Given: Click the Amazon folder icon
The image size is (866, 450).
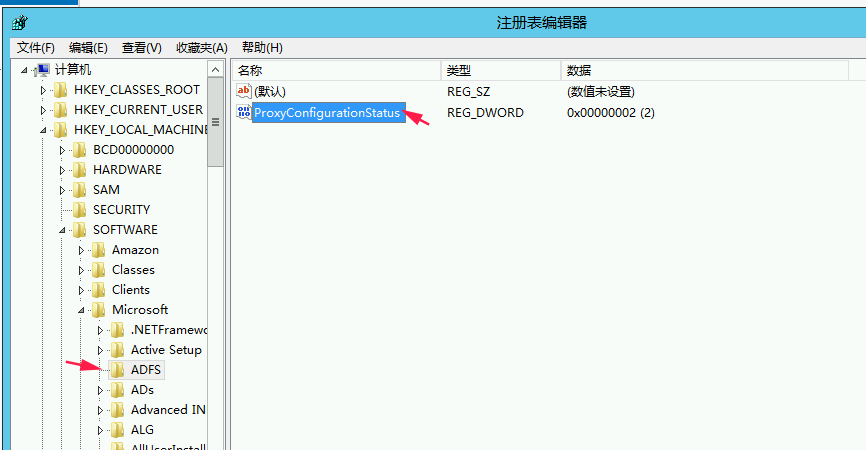Looking at the screenshot, I should click(98, 250).
